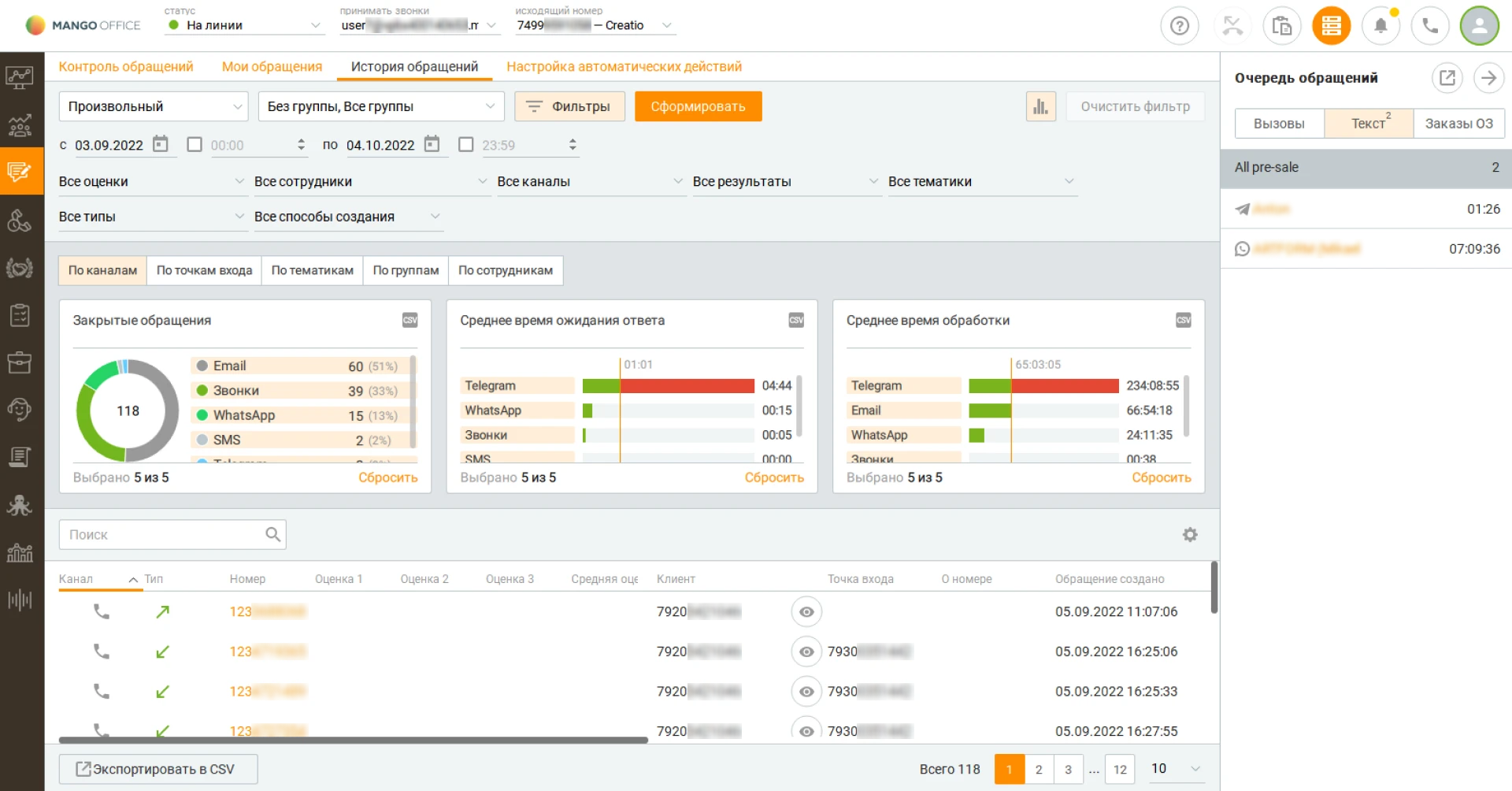Export Среднее время обработки as CSV
Viewport: 1512px width, 791px height.
1184,320
